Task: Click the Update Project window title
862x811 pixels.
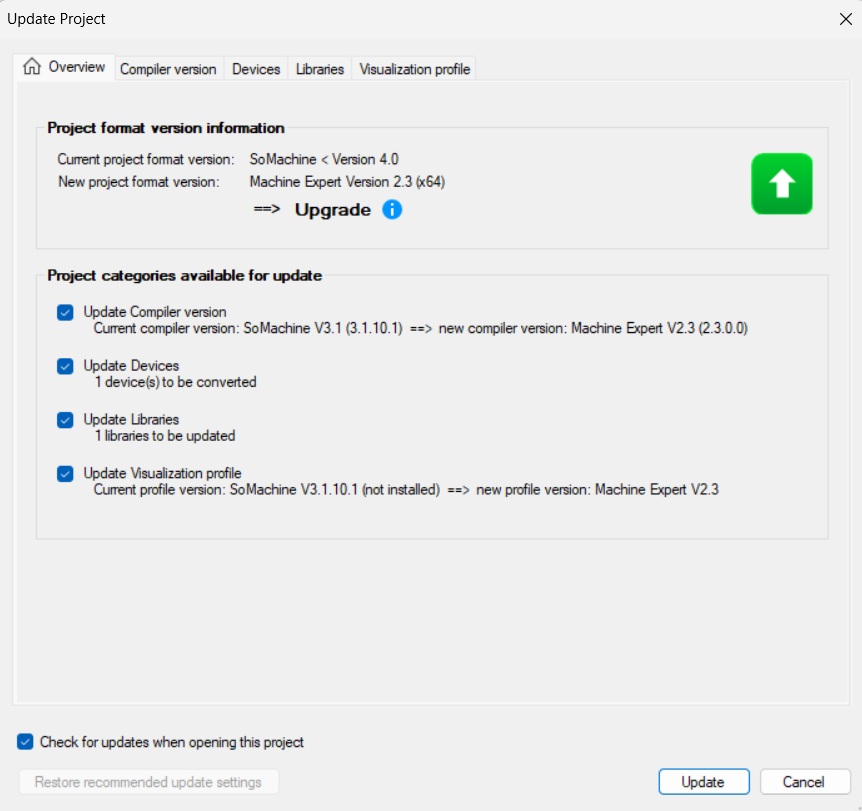Action: [56, 18]
